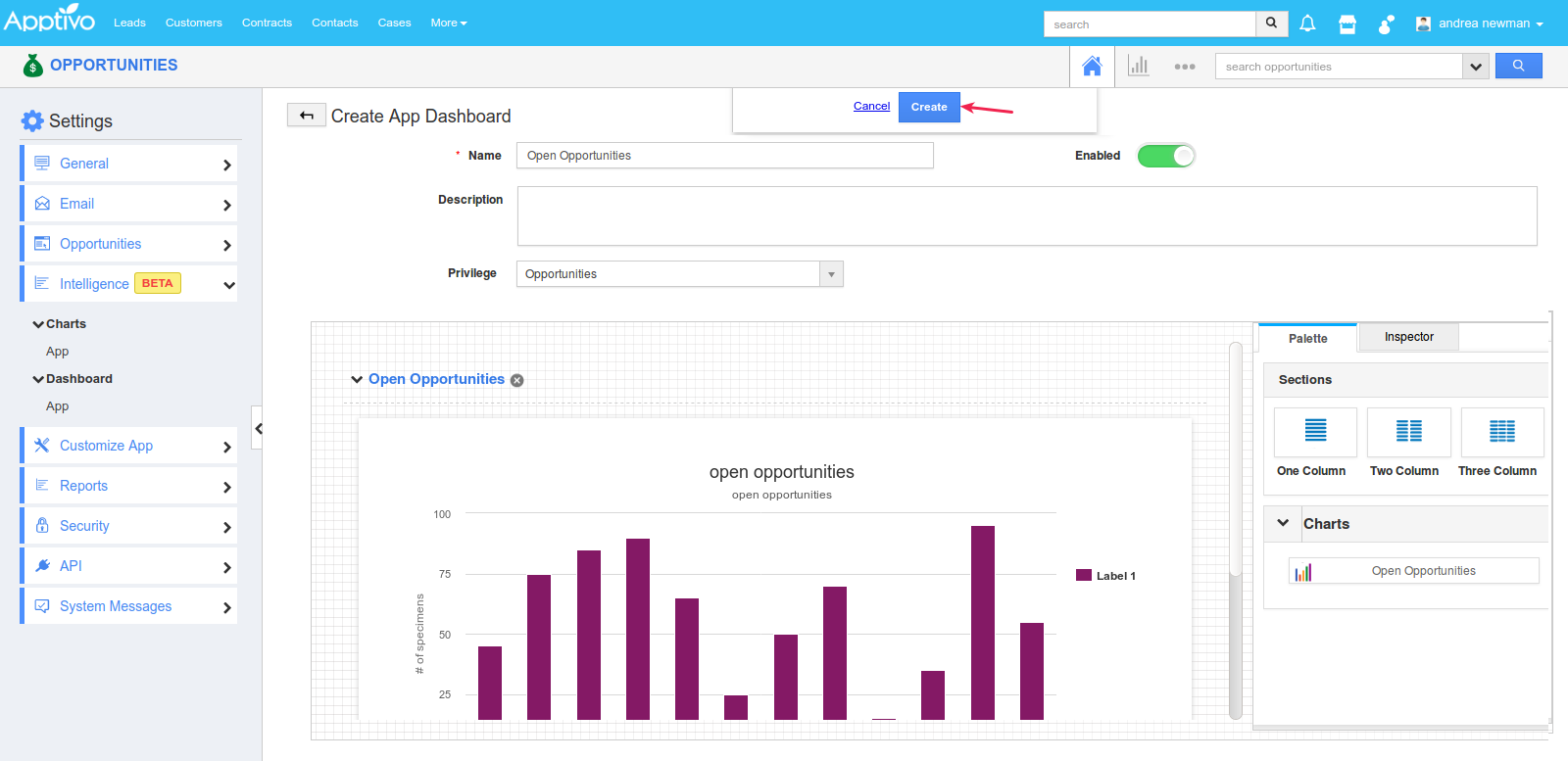This screenshot has height=761, width=1568.
Task: Remove the Open Opportunities section
Action: point(517,380)
